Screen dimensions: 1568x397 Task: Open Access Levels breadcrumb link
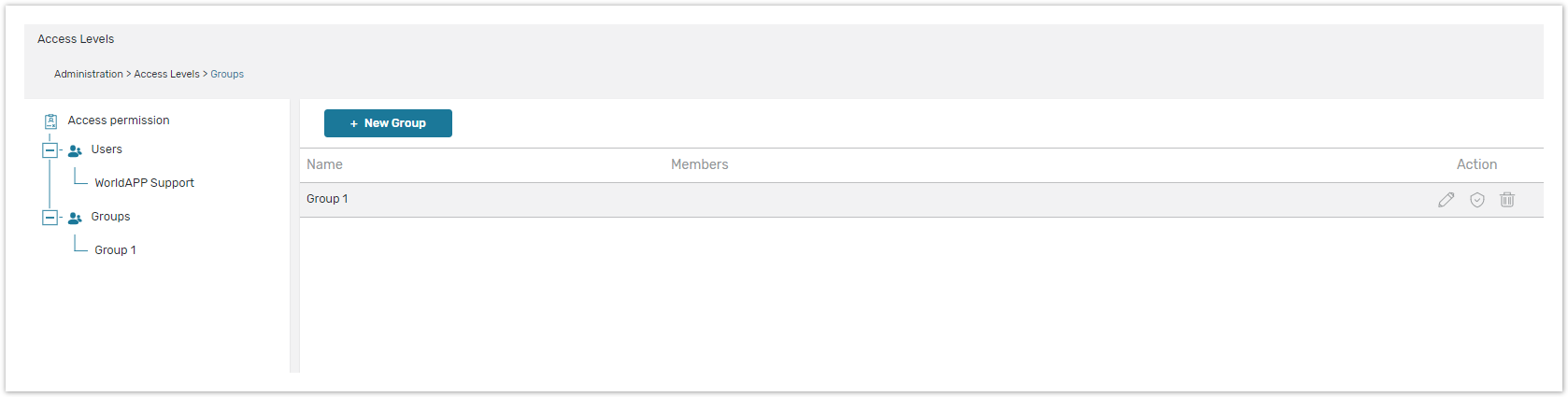tap(166, 74)
